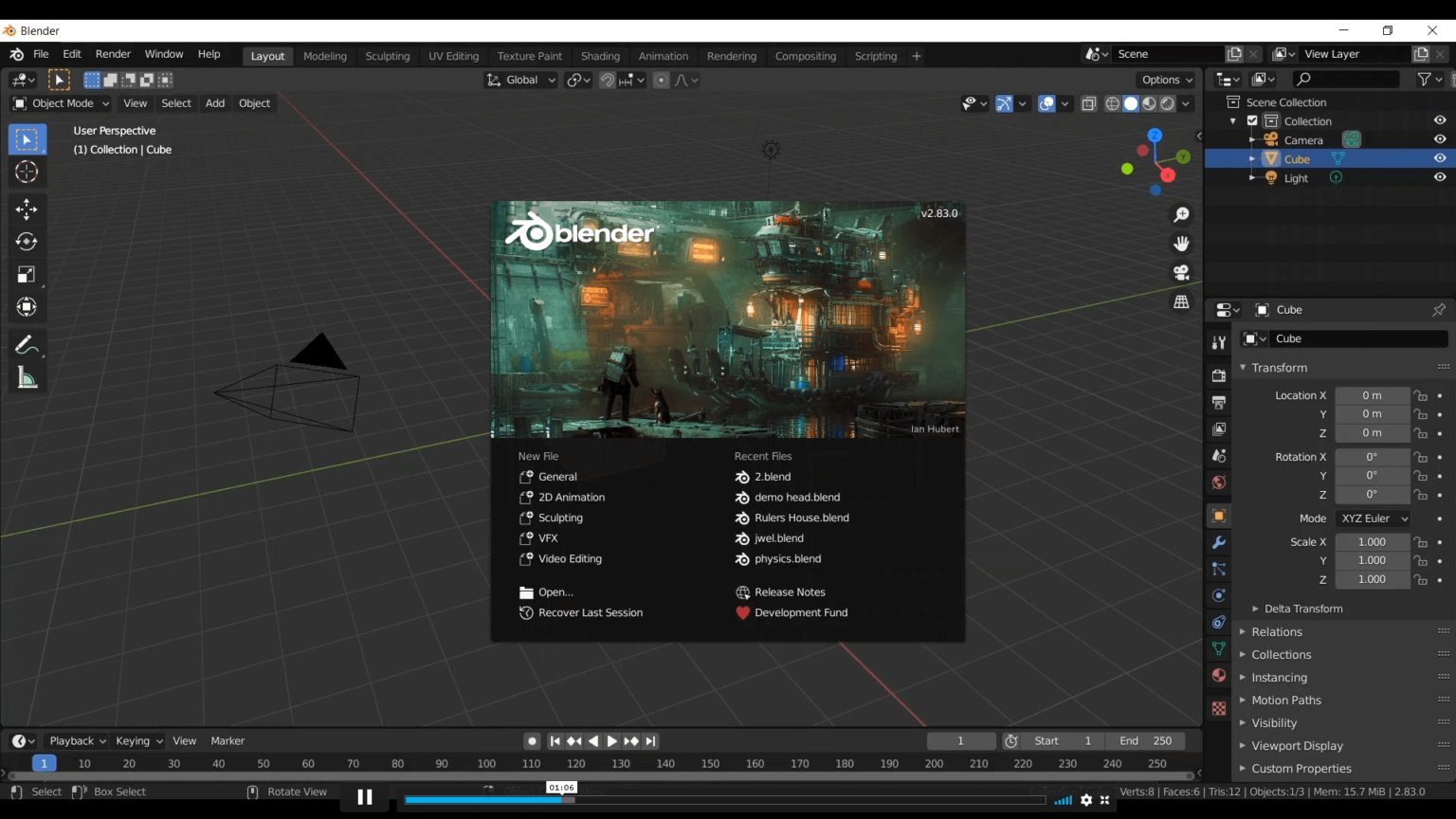Open the Playback dropdown in timeline
1456x819 pixels.
[77, 741]
